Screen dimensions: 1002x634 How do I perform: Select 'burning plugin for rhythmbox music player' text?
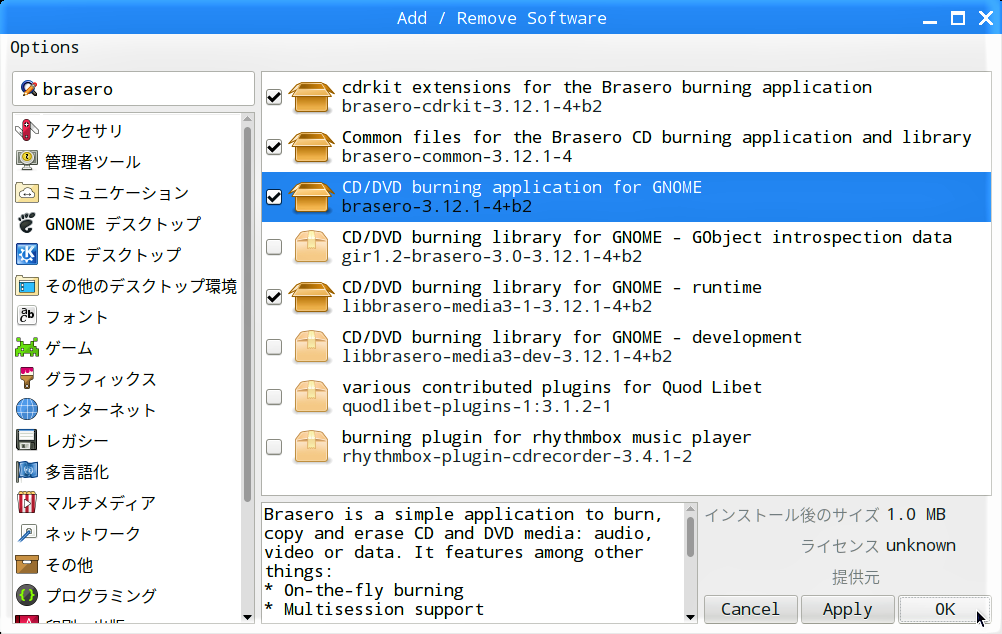[546, 438]
